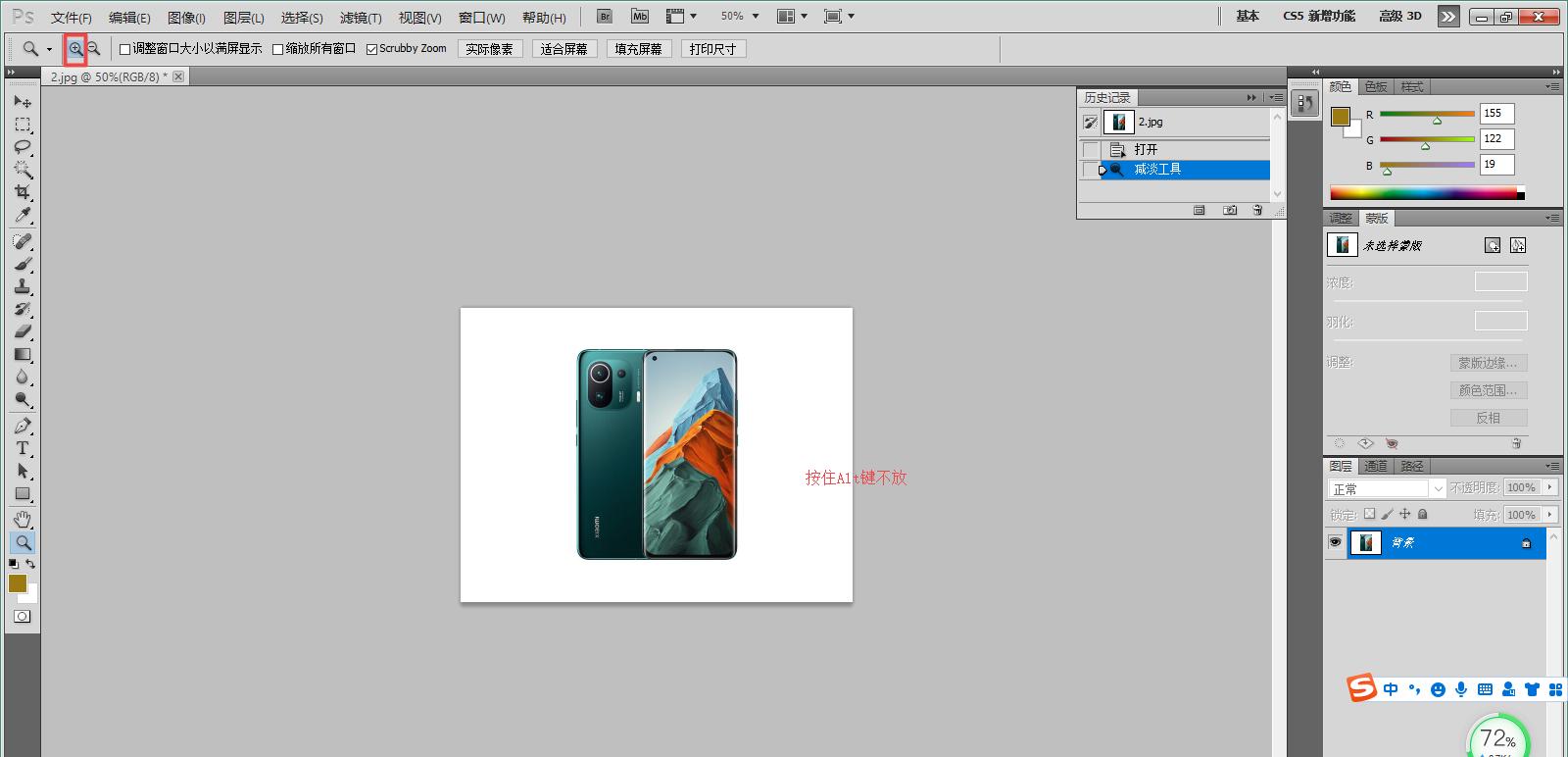Select the Brush tool
This screenshot has height=757, width=1568.
pyautogui.click(x=23, y=264)
